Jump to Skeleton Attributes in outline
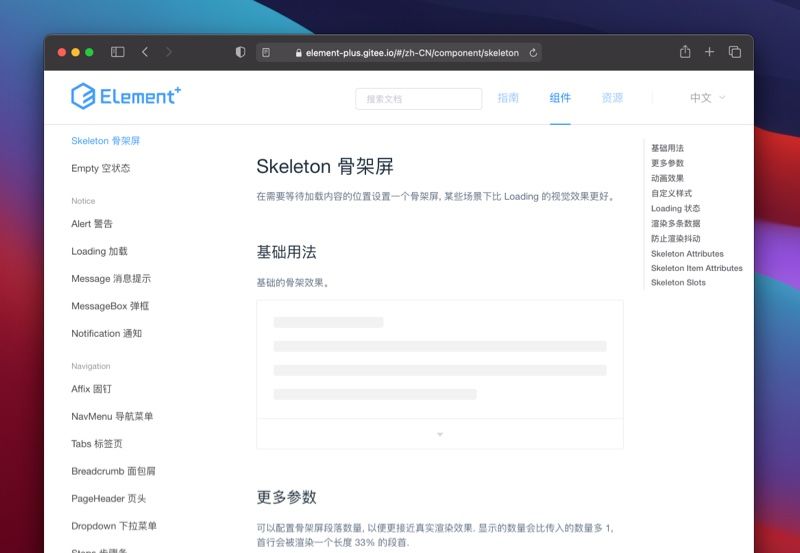The width and height of the screenshot is (800, 553). click(687, 254)
